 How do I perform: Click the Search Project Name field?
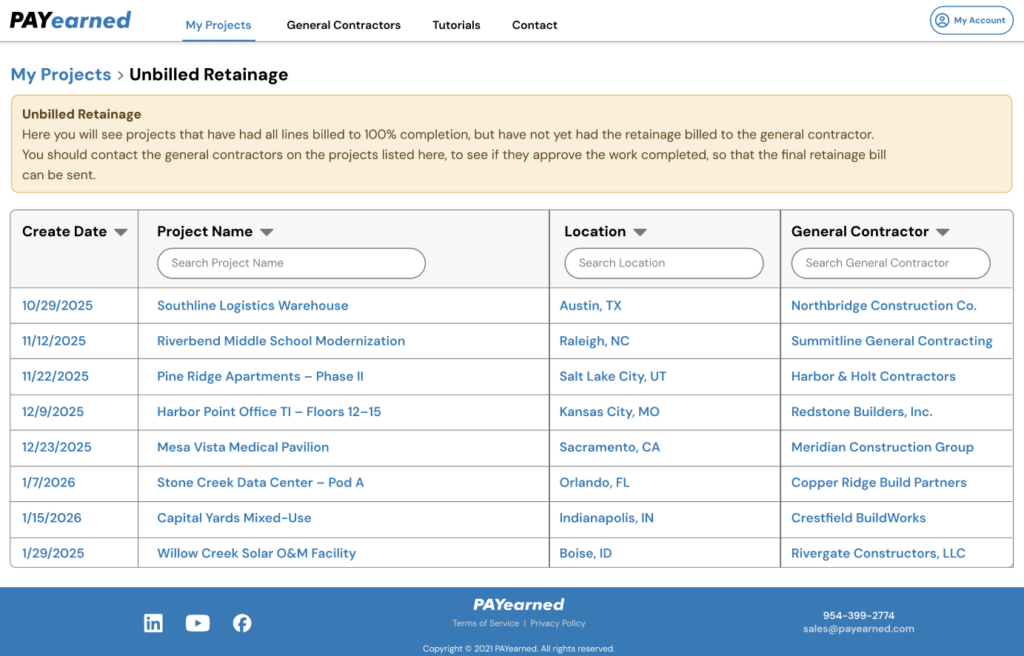[291, 263]
